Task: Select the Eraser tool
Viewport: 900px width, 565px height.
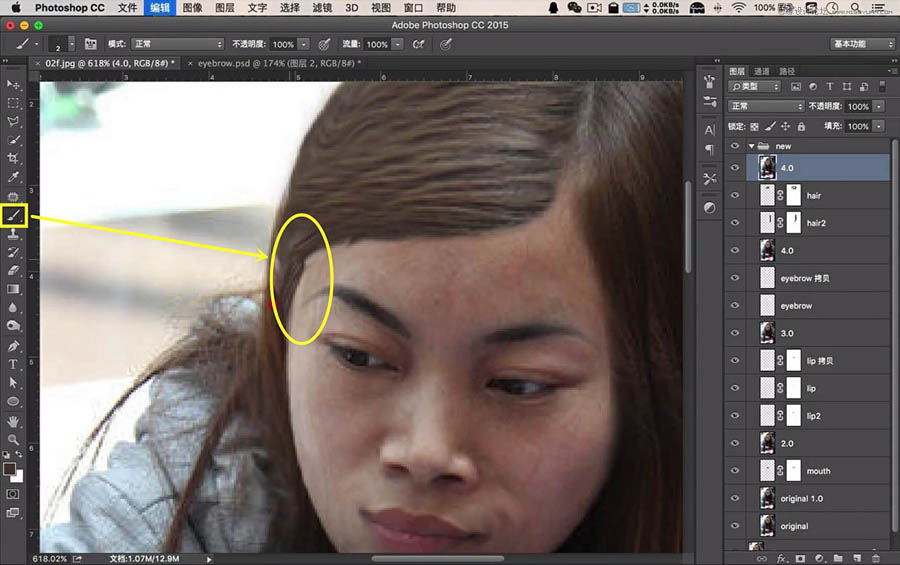Action: tap(13, 270)
